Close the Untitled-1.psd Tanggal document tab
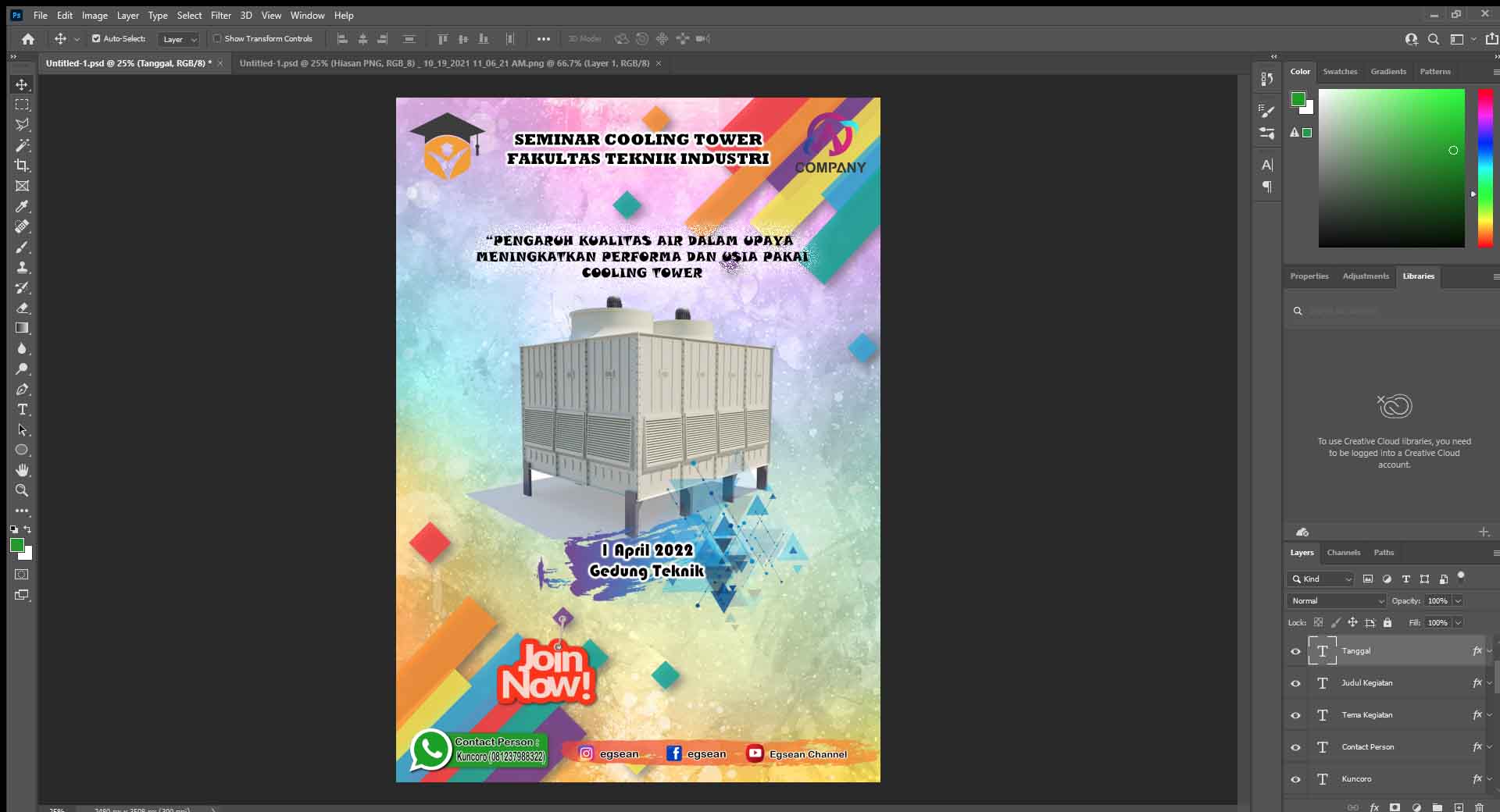This screenshot has width=1500, height=812. coord(220,63)
